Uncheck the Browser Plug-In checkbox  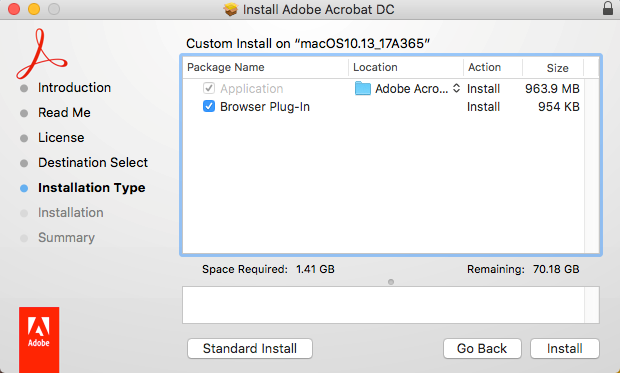pos(209,106)
